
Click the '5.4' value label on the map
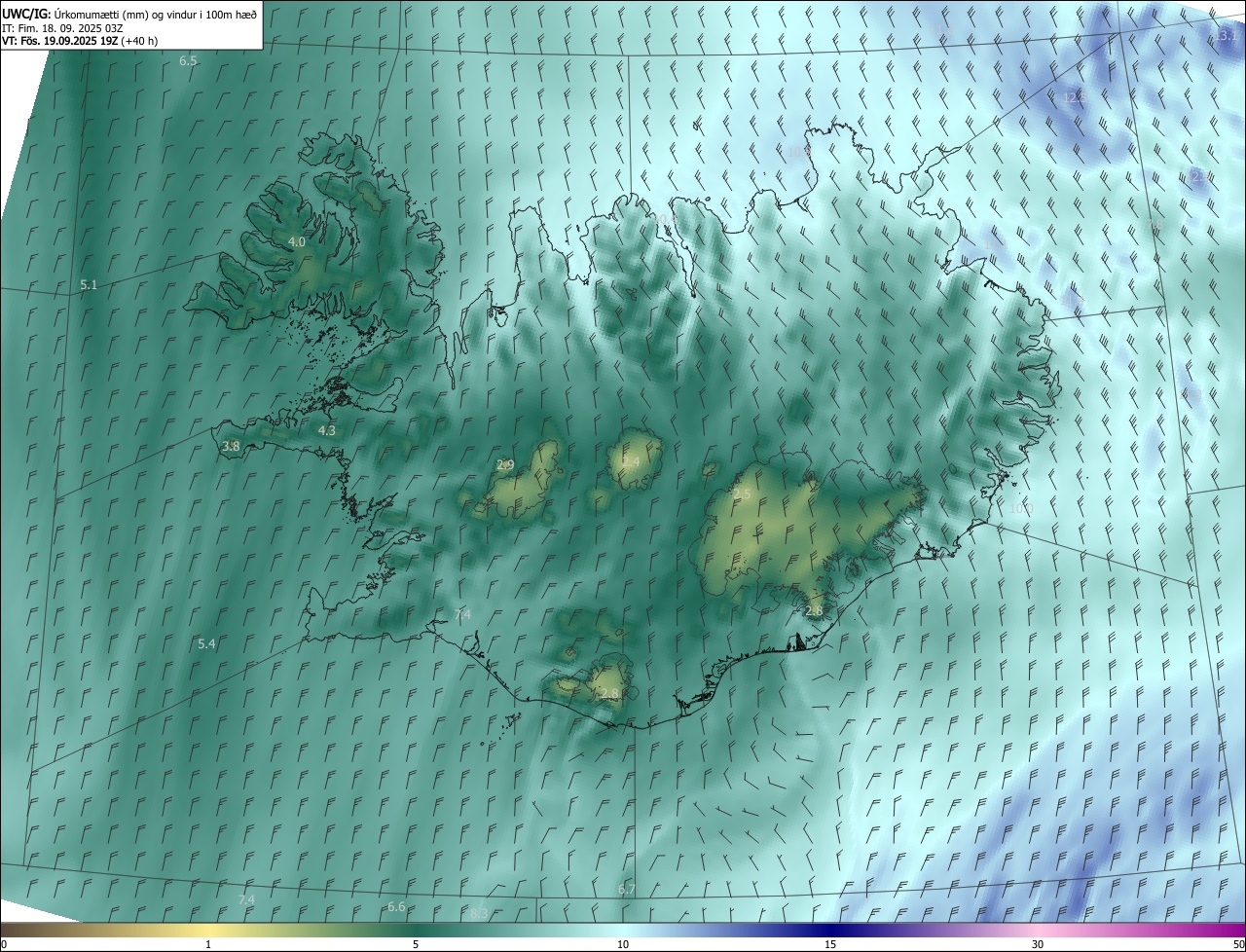click(x=206, y=643)
